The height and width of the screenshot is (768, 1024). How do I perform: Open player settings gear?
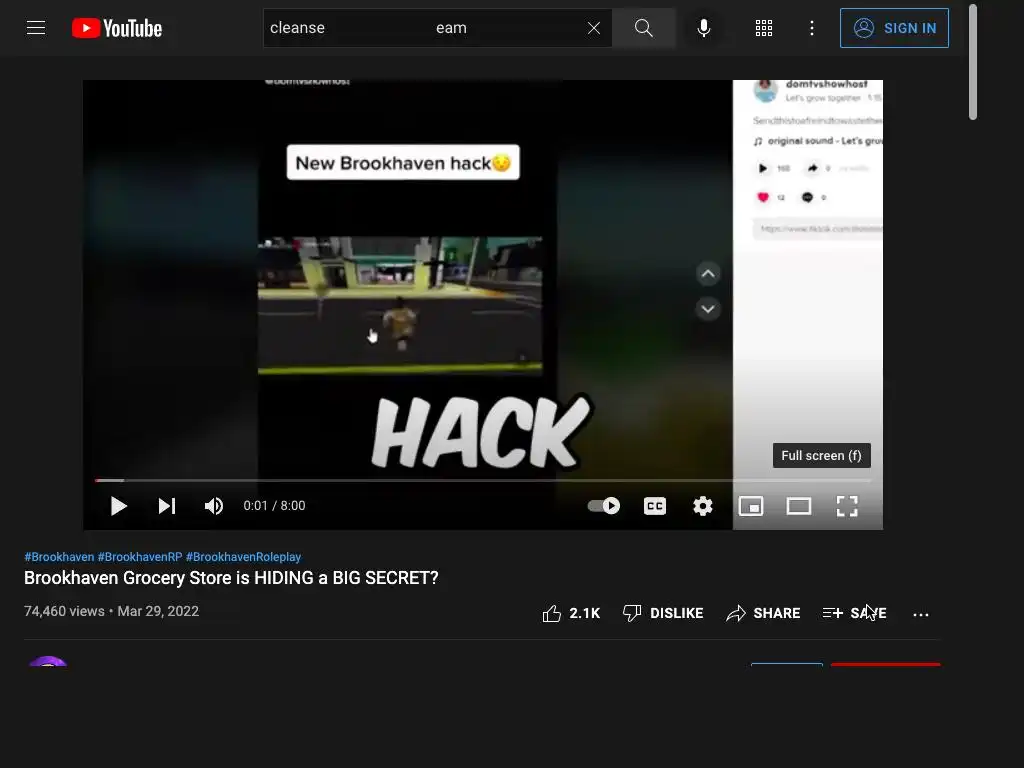coord(703,506)
